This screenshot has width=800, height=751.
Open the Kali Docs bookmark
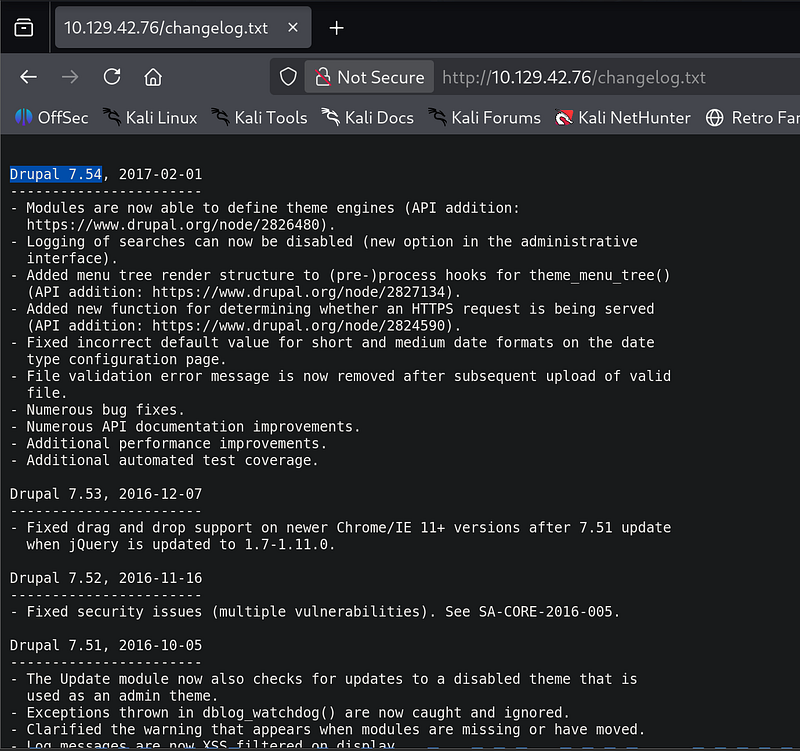pos(367,118)
